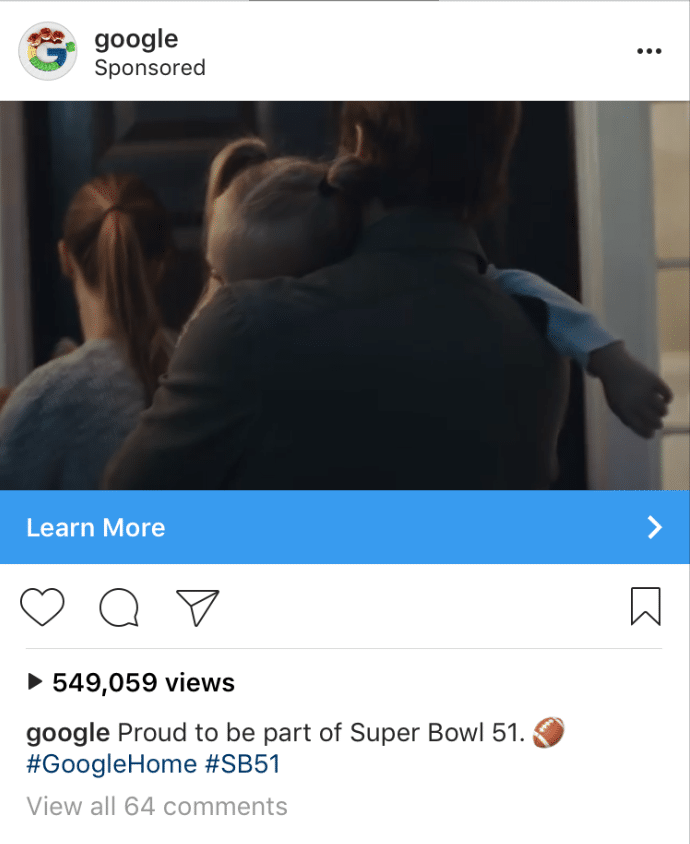Click the play triangle beside view count

click(34, 681)
